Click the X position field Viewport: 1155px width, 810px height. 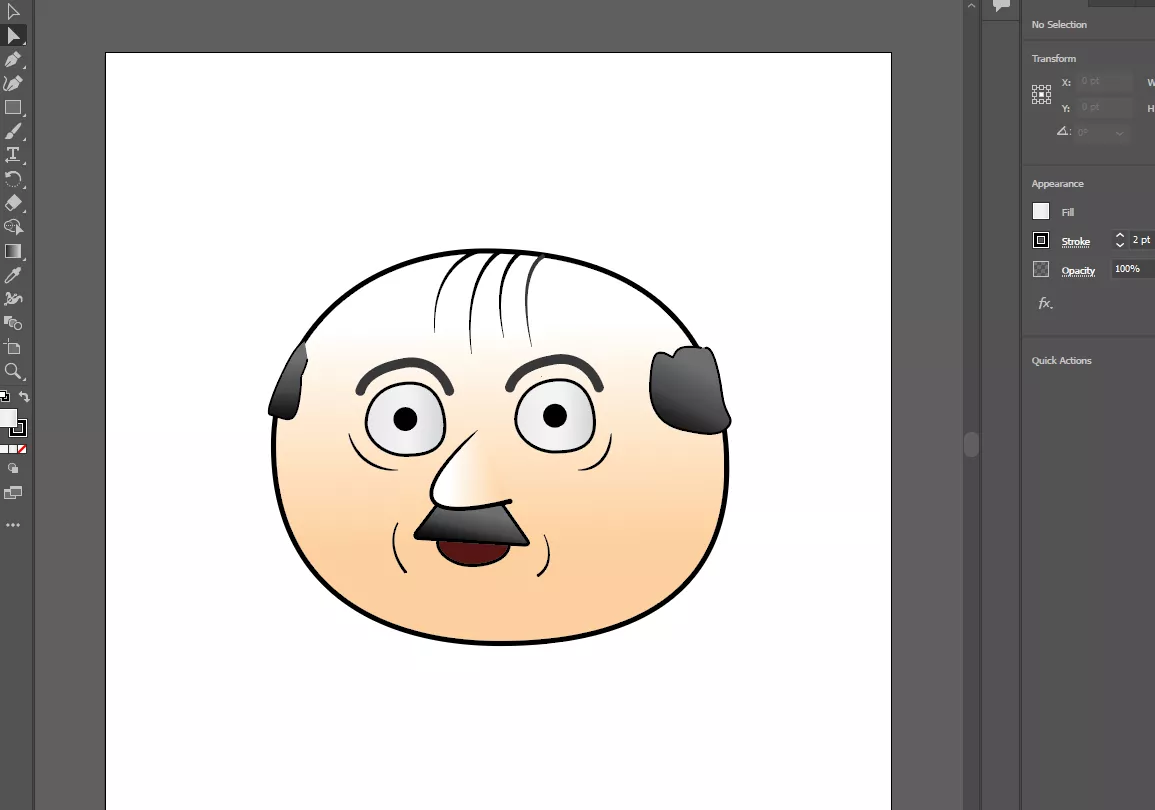click(x=1104, y=81)
